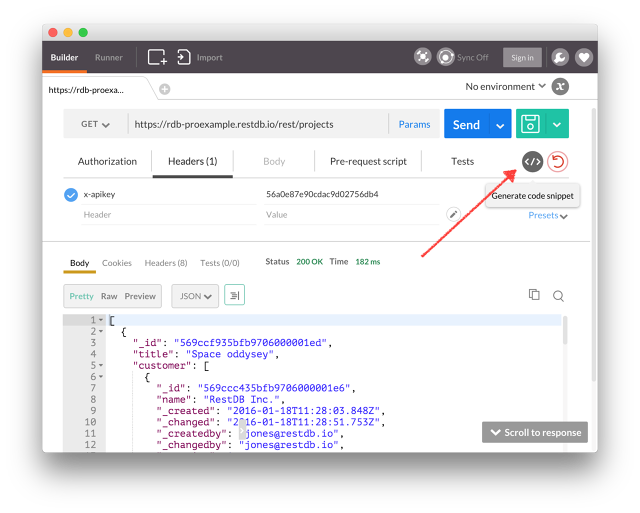Open the Authorization tab

click(x=107, y=162)
